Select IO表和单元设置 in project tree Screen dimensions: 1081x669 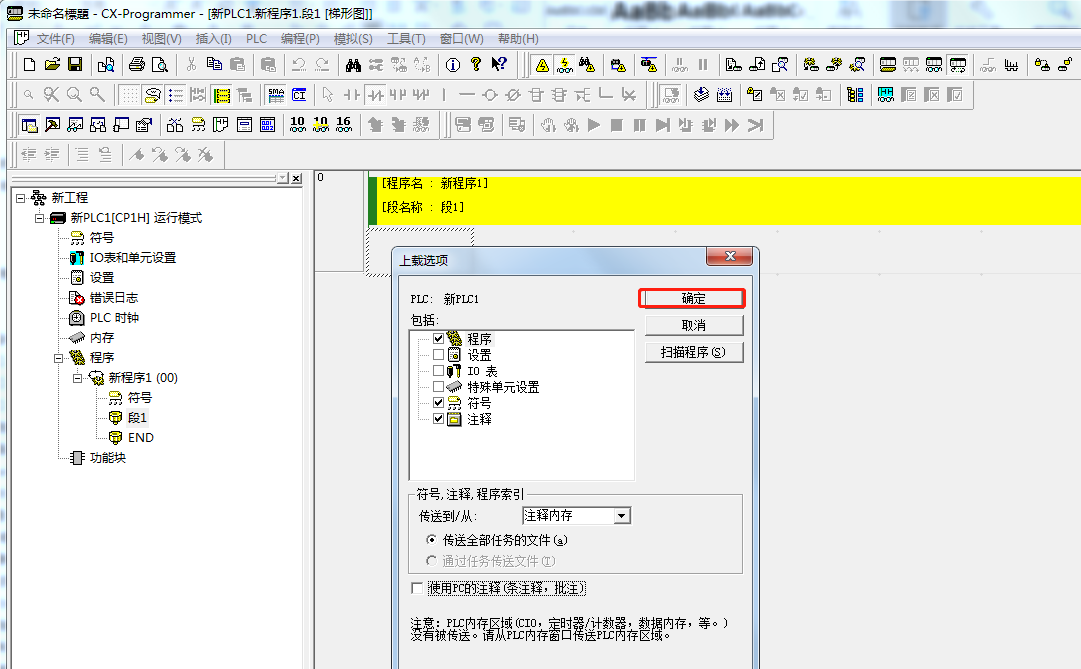click(132, 258)
